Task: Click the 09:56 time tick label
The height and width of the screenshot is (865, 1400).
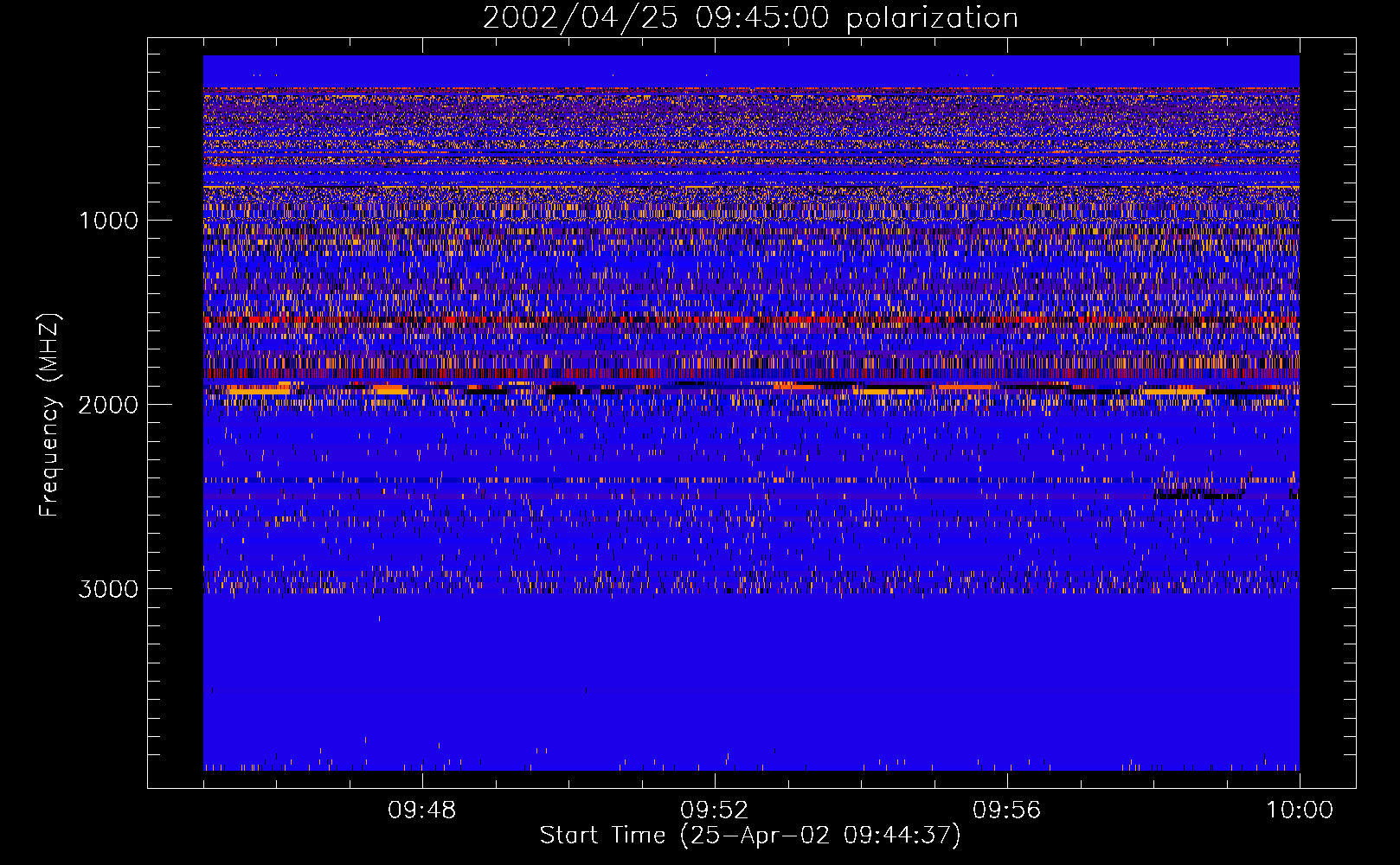Action: tap(1007, 811)
